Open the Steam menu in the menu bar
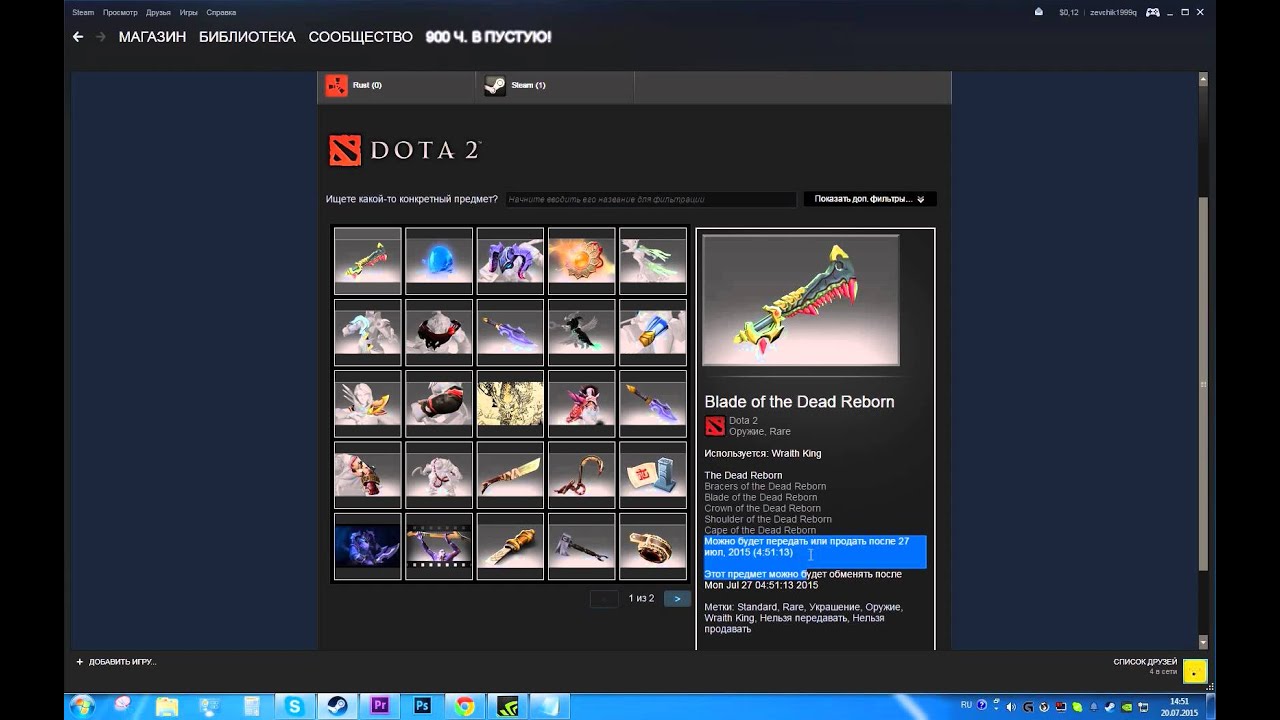Viewport: 1280px width, 720px height. pyautogui.click(x=83, y=12)
